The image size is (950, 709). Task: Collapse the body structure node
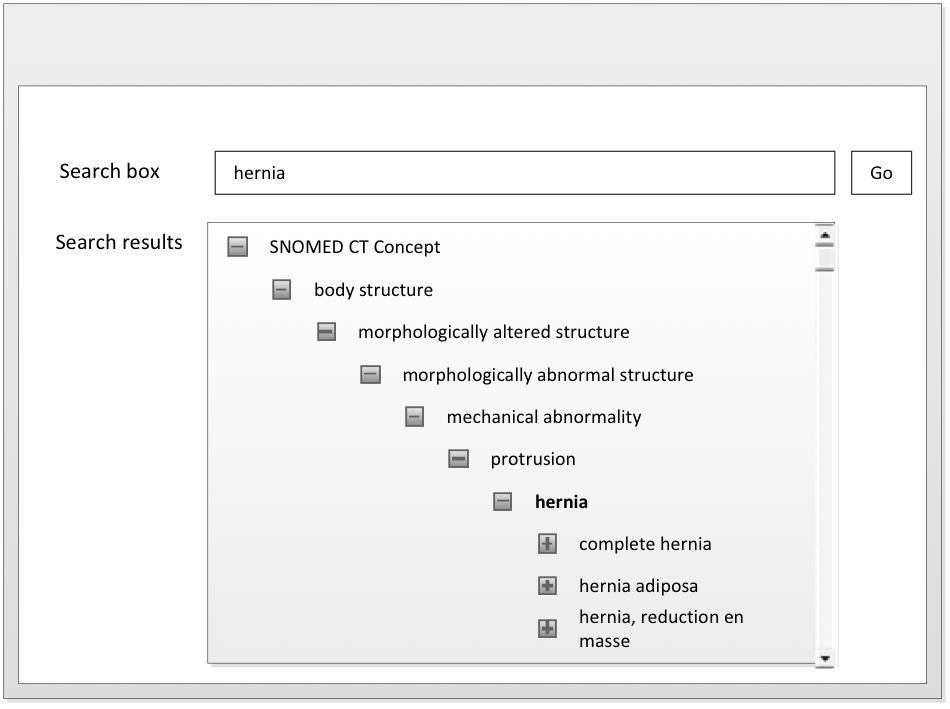pyautogui.click(x=282, y=290)
